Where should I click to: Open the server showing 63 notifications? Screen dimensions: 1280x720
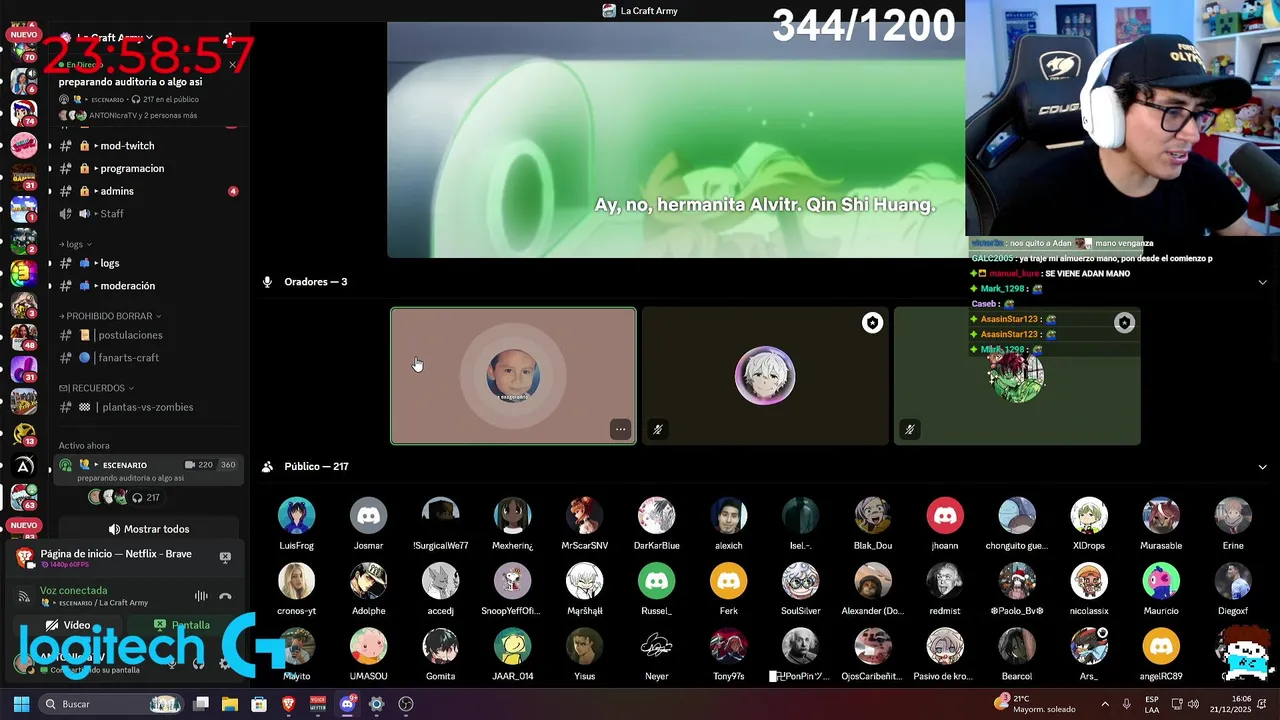[x=23, y=496]
